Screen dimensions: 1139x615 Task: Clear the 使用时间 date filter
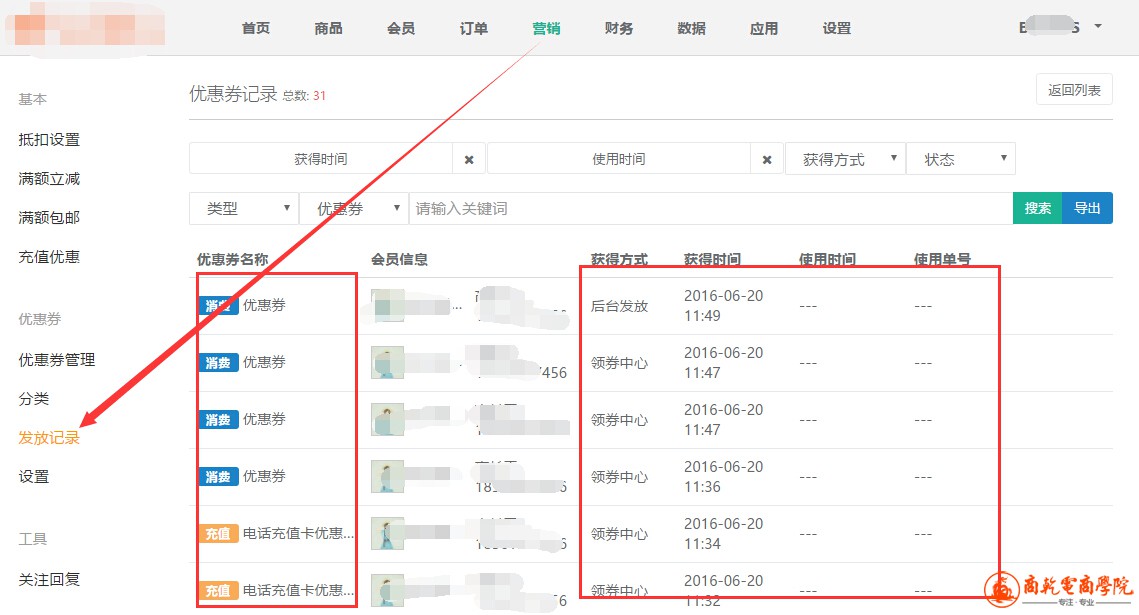coord(766,159)
